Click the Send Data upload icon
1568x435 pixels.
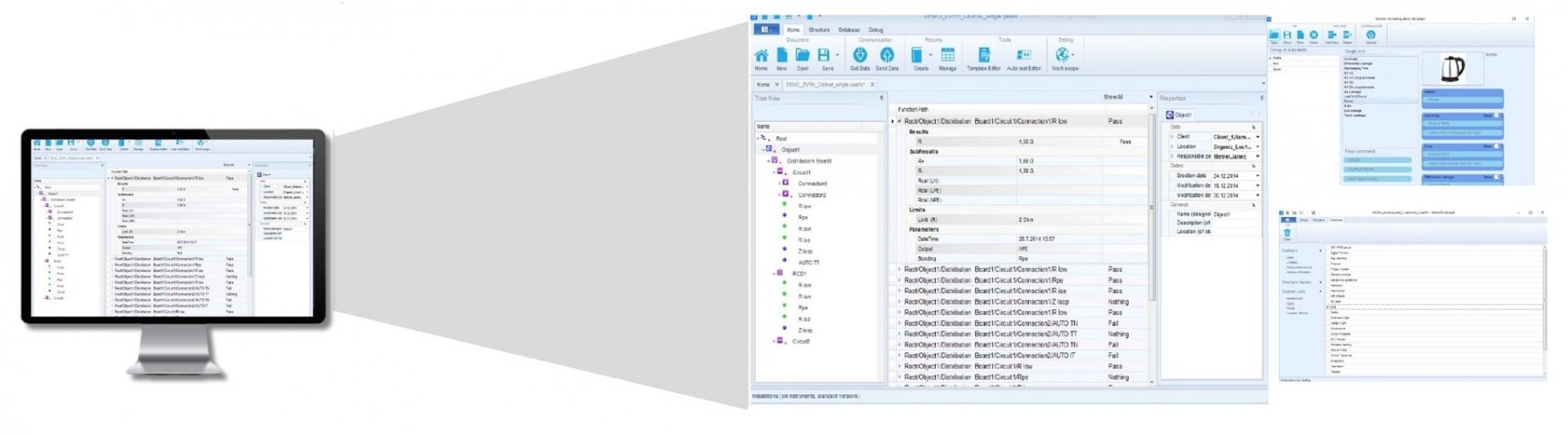coord(887,55)
